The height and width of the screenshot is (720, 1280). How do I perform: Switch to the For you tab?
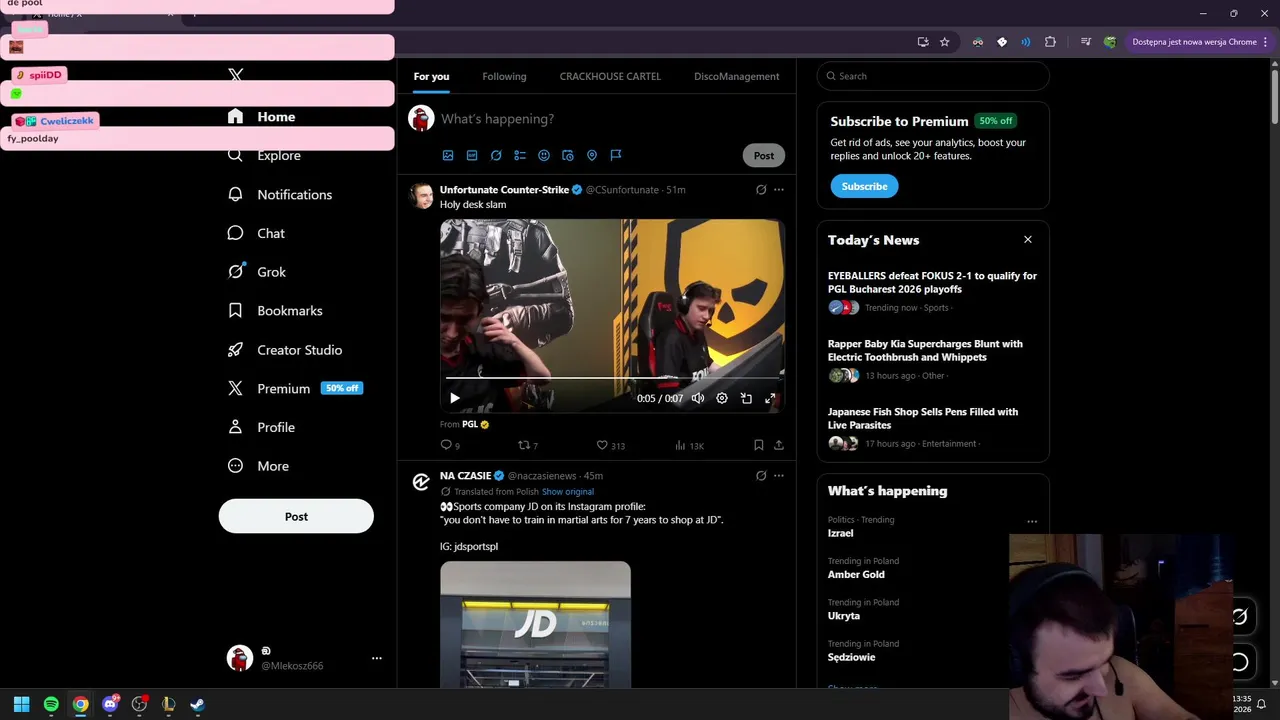431,76
